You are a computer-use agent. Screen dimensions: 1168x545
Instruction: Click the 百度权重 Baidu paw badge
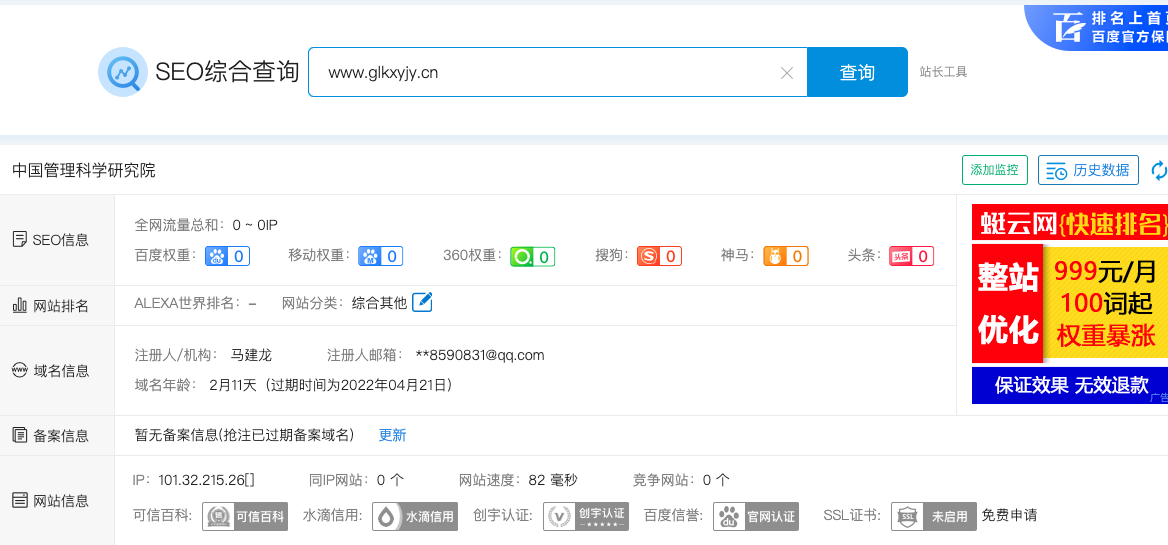(x=227, y=257)
